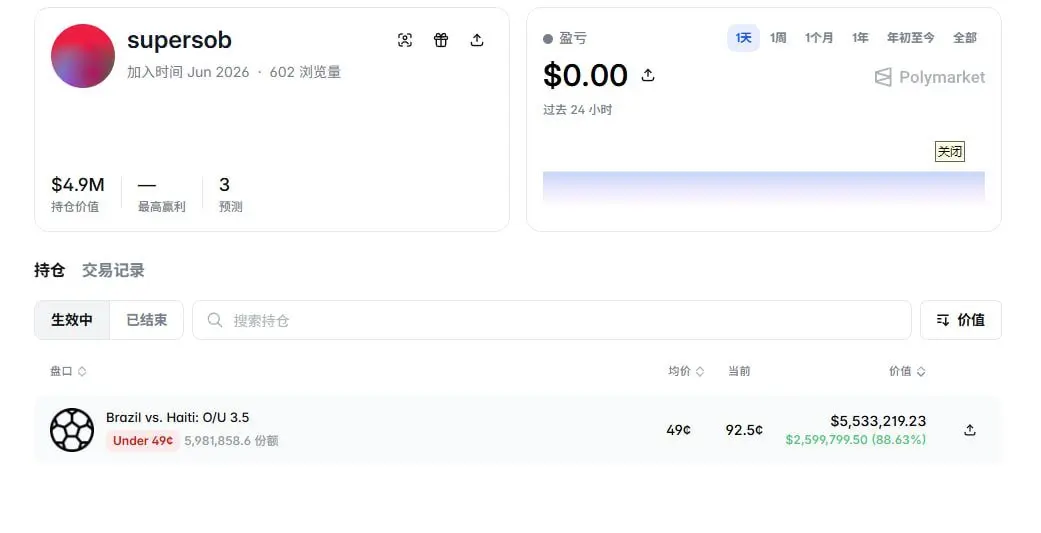Switch to the 交易记录 tab
This screenshot has width=1041, height=533.
coord(113,270)
